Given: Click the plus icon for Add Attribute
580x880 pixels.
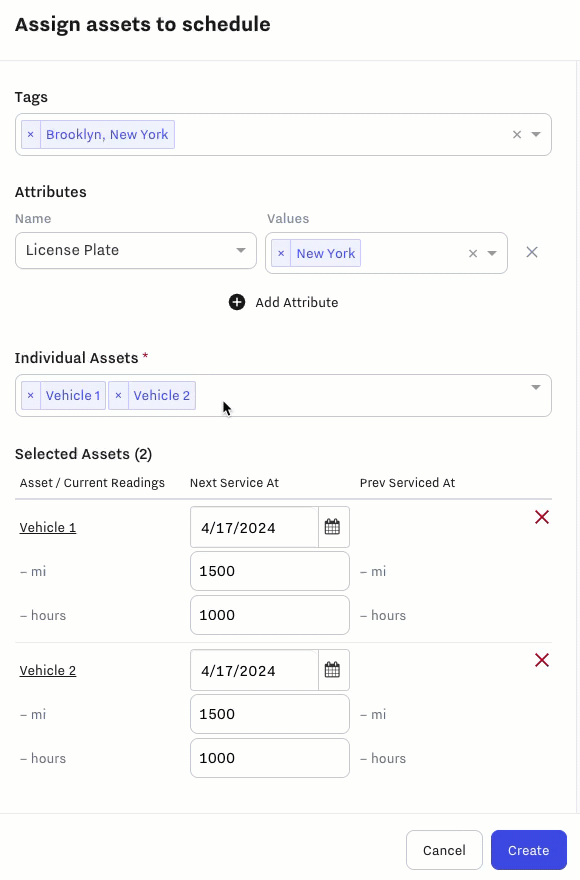Looking at the screenshot, I should pyautogui.click(x=237, y=302).
